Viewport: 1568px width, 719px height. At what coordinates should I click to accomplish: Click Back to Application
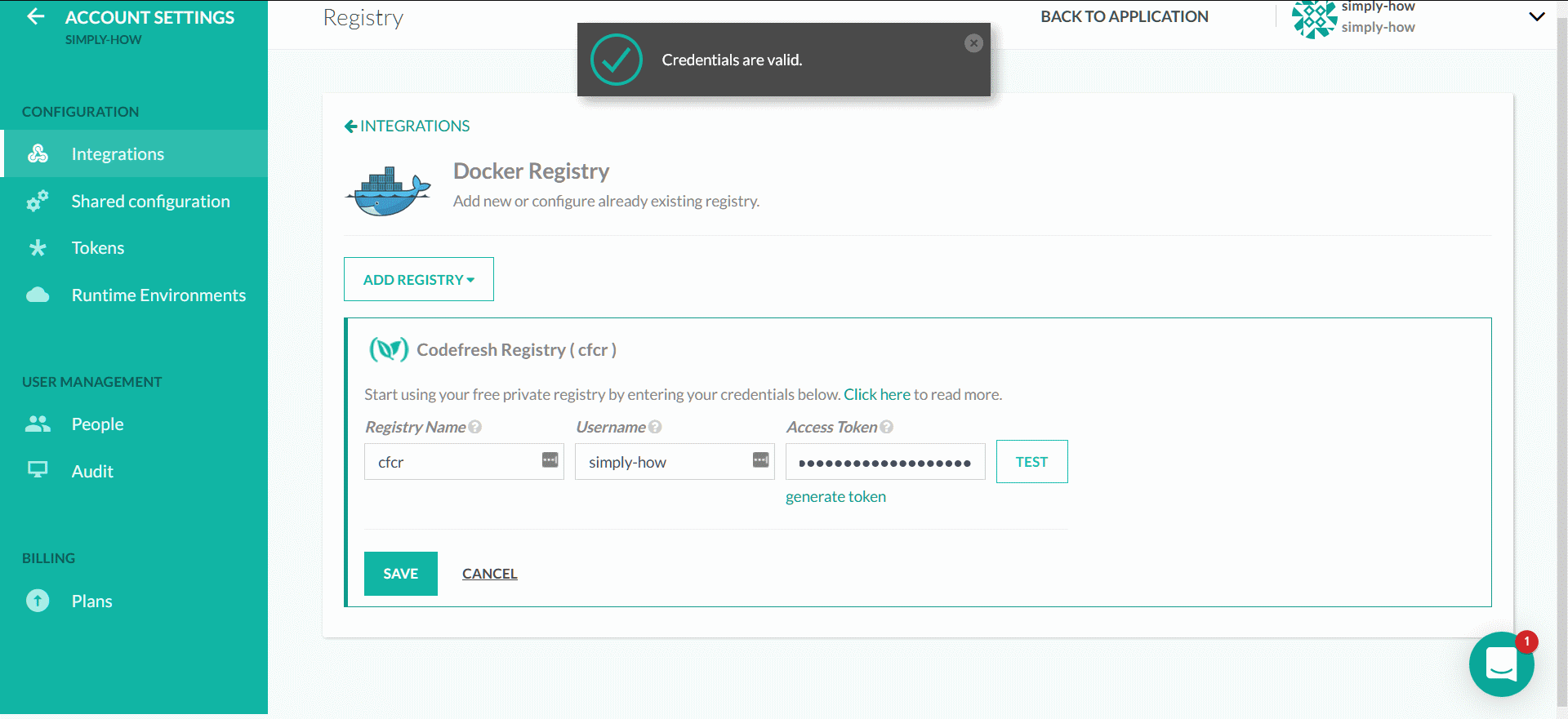coord(1125,16)
